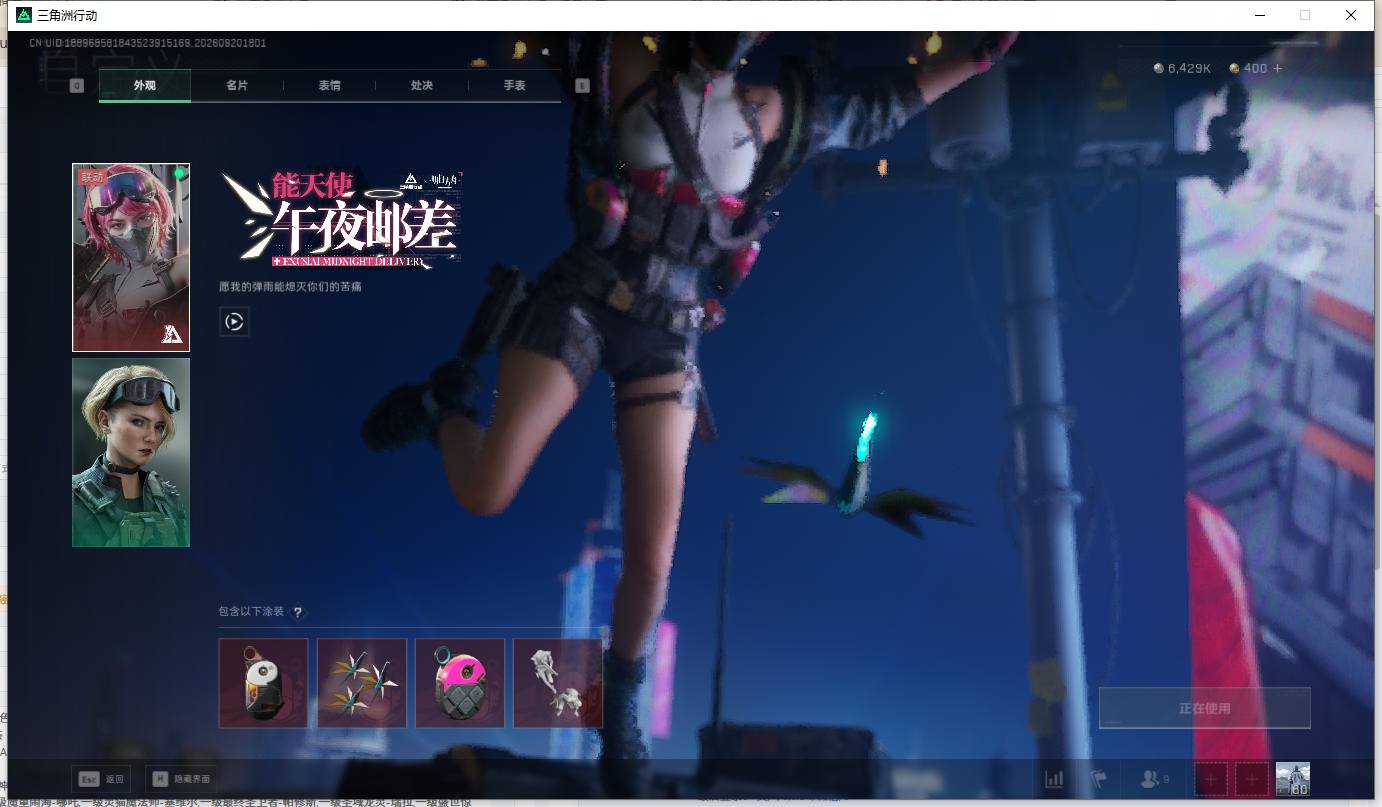
Task: Click the H 隐藏界面 hide-interface button
Action: tap(180, 779)
